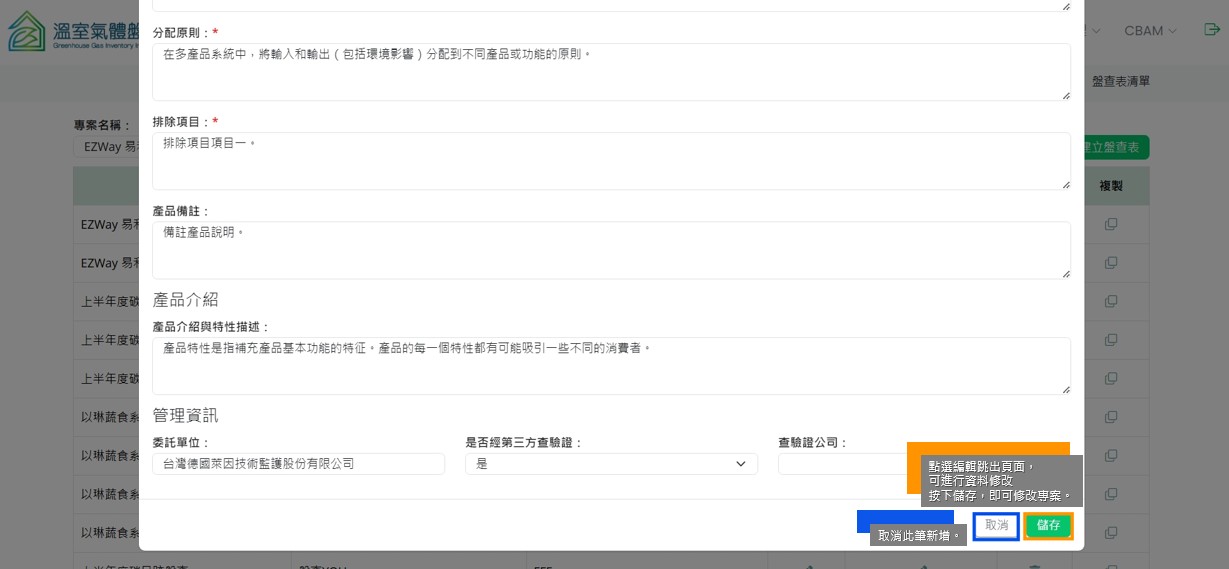The height and width of the screenshot is (569, 1229).
Task: Click the resize handle of the 產品備註 textarea
Action: (x=1065, y=273)
